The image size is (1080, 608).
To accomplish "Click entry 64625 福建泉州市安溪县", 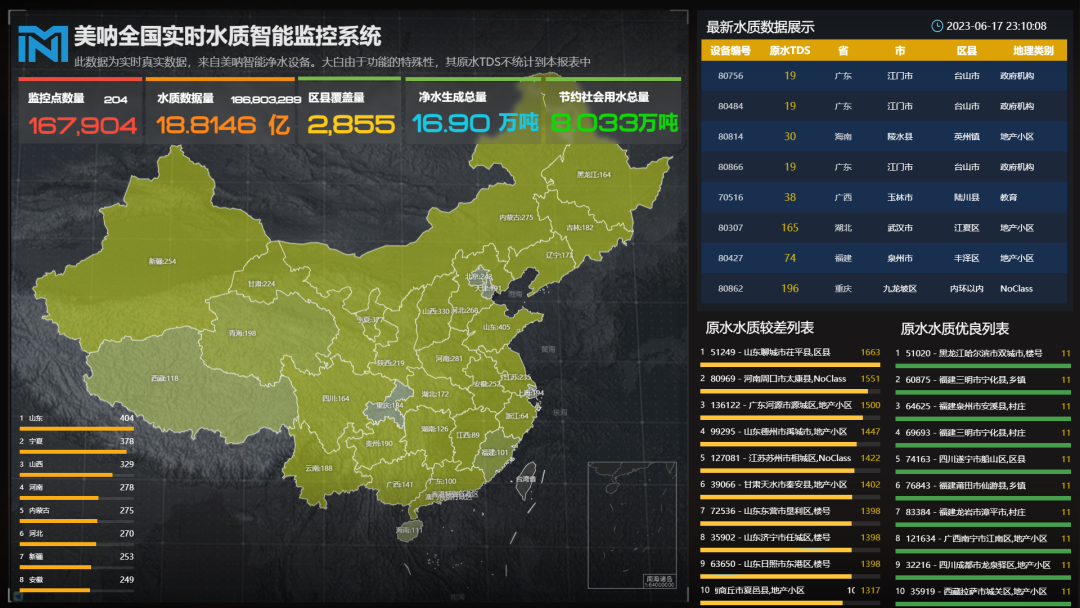I will [x=983, y=410].
